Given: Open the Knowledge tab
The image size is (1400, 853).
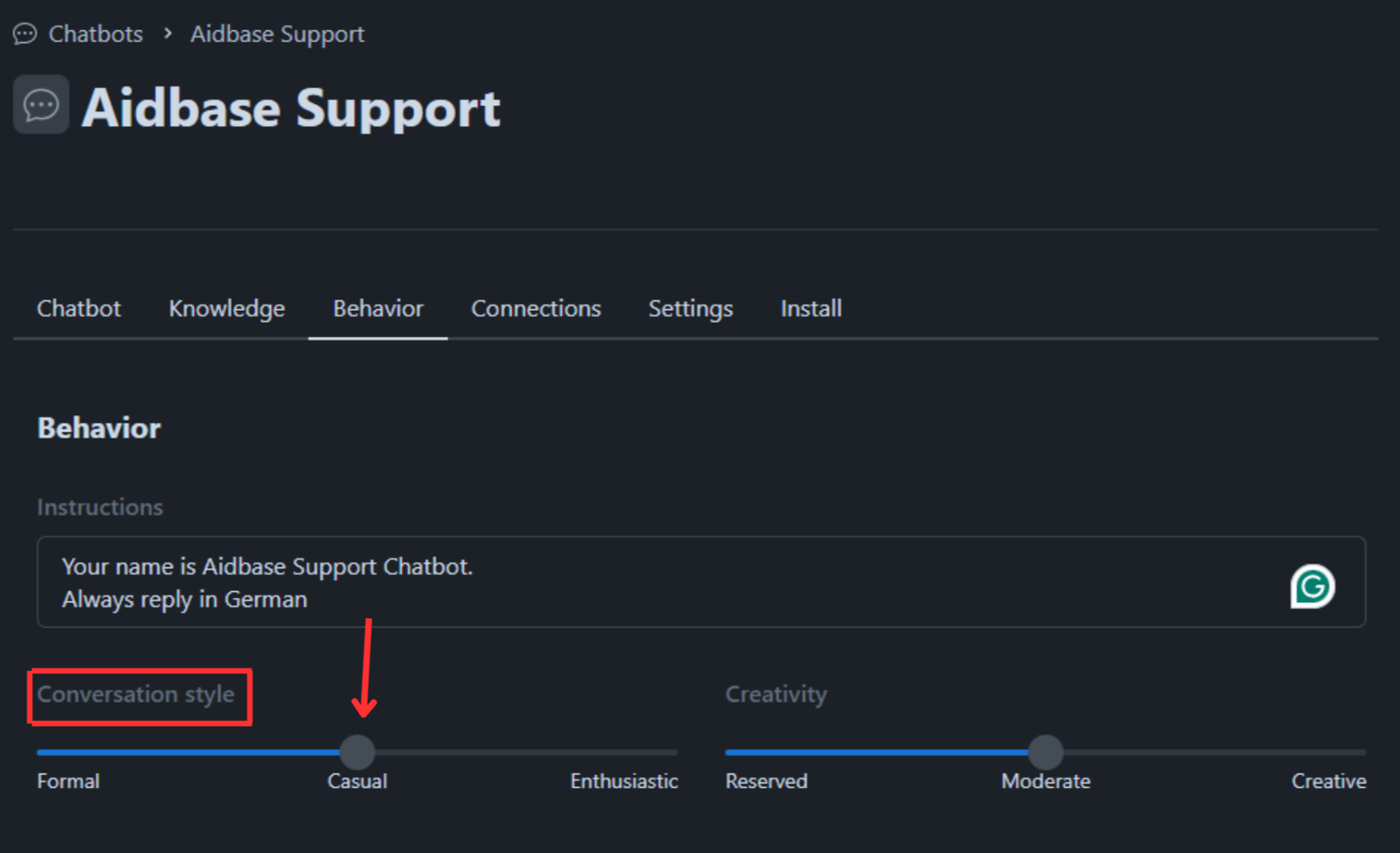Looking at the screenshot, I should point(227,309).
